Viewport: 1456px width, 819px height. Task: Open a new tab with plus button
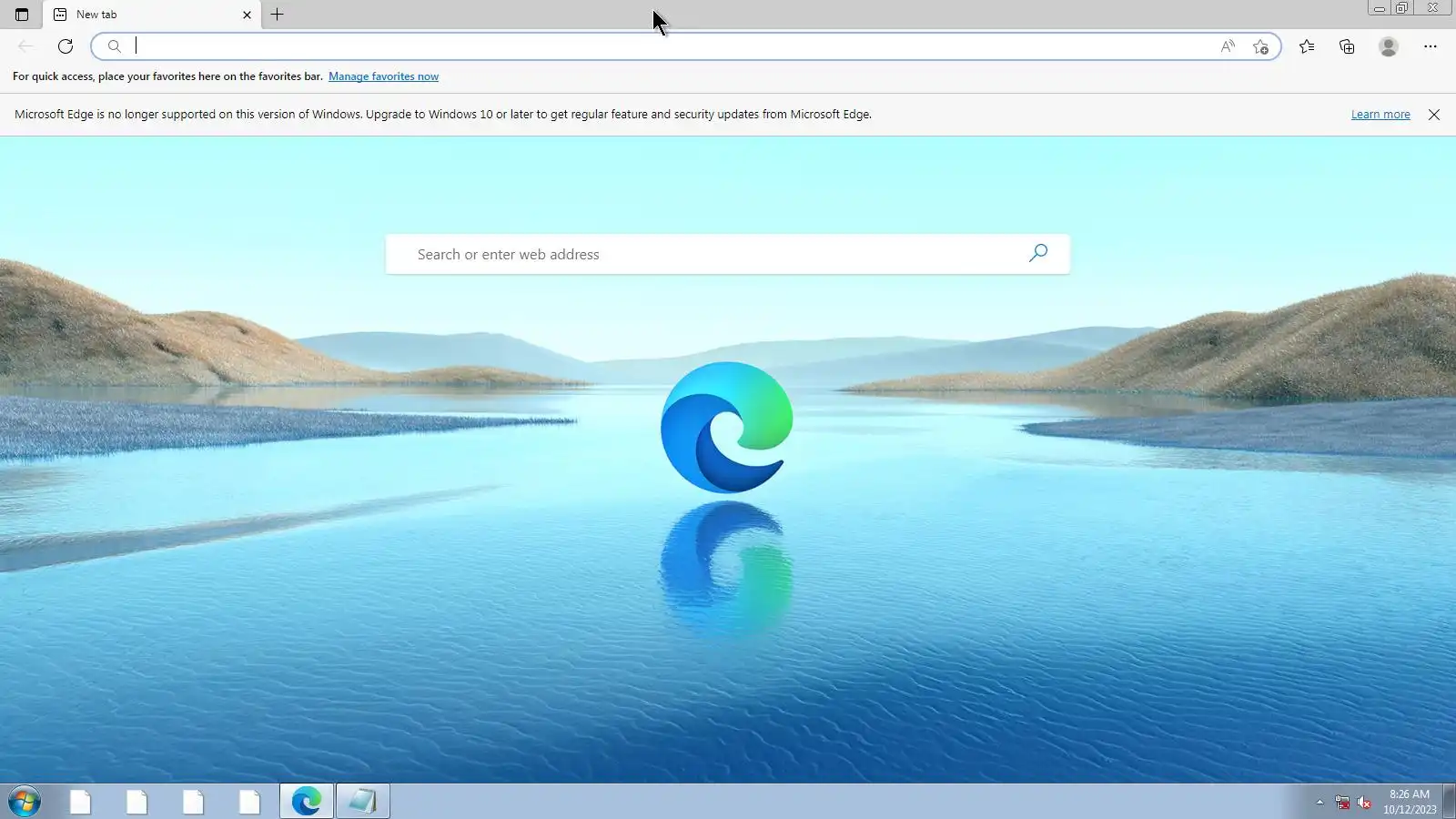click(278, 15)
